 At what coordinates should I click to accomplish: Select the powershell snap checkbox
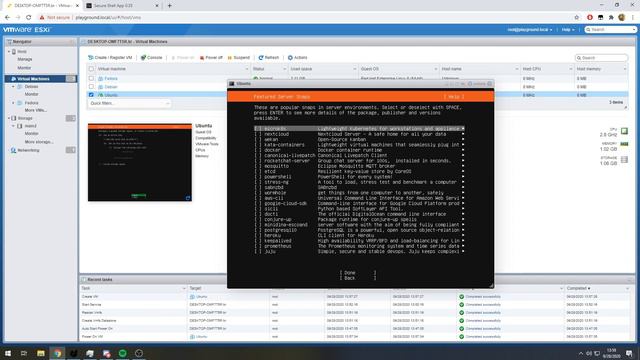(258, 177)
